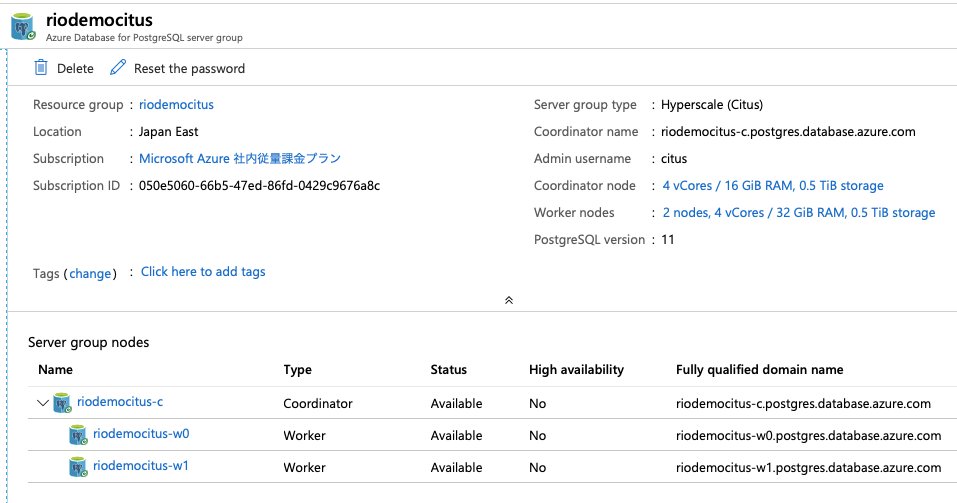Click the Location value Japan East
The height and width of the screenshot is (503, 957).
tap(168, 132)
